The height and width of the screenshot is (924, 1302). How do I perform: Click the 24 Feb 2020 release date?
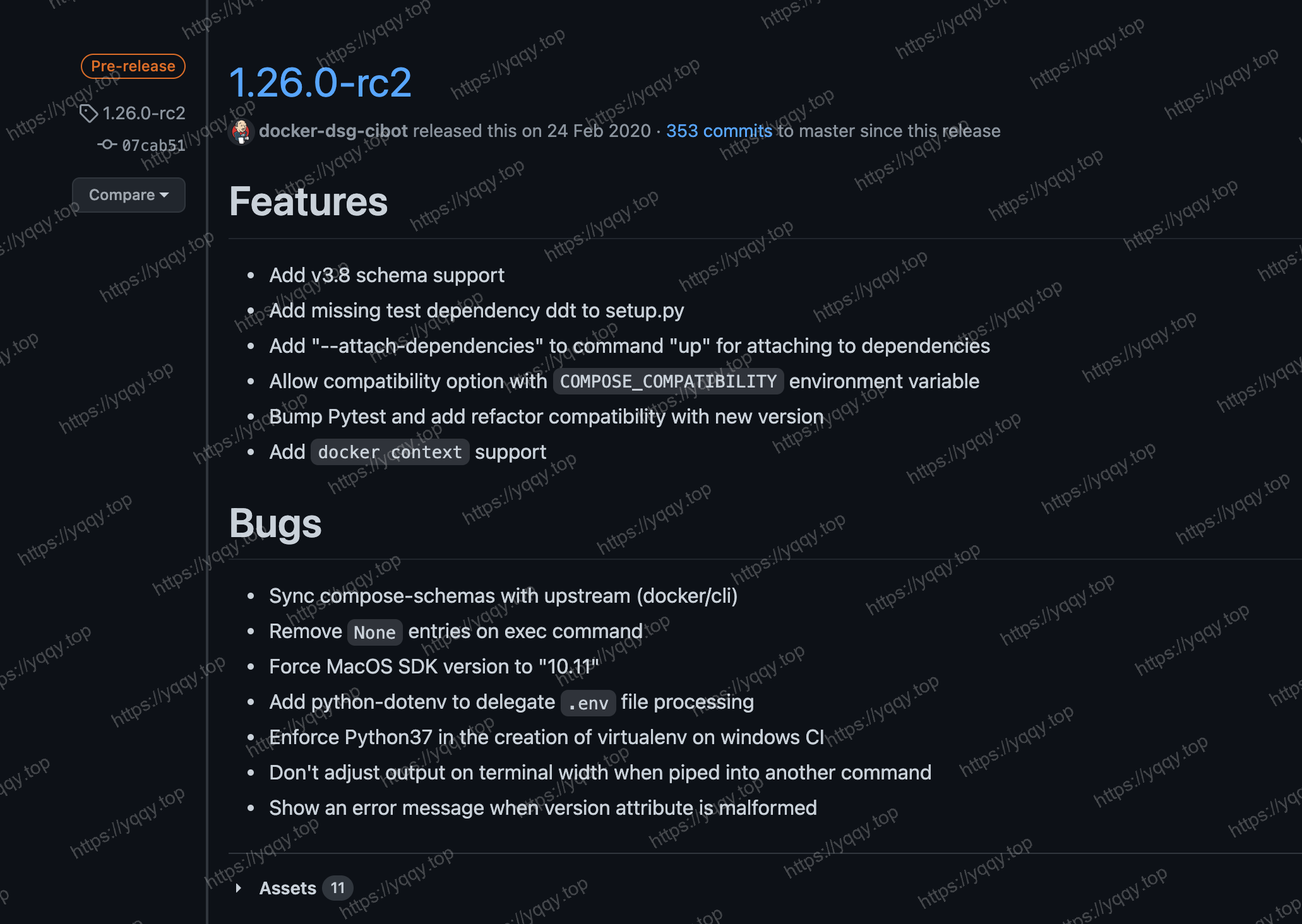pos(599,131)
